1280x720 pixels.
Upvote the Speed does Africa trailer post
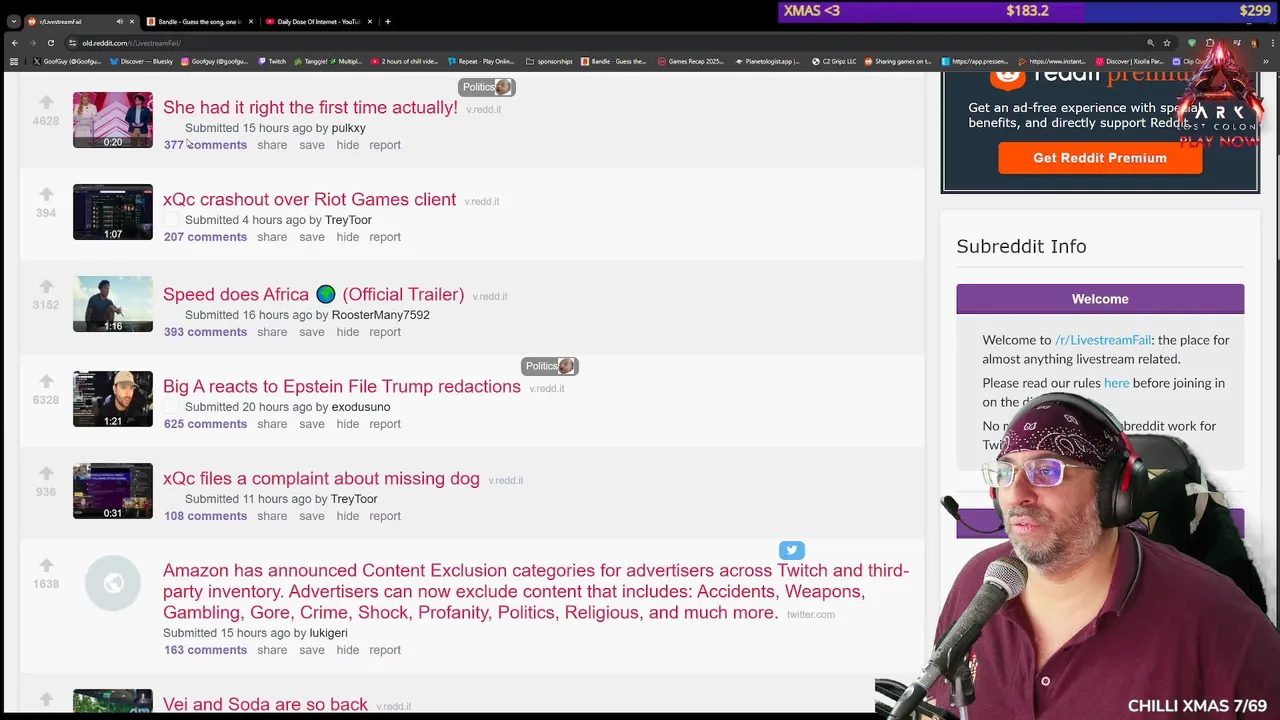coord(46,286)
